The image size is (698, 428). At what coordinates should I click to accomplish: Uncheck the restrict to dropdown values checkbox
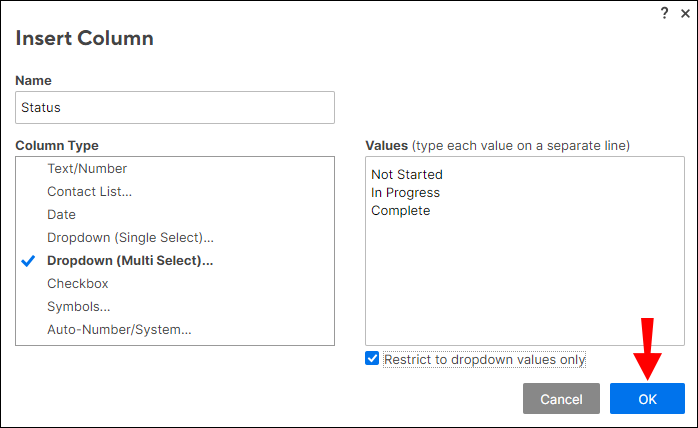[x=373, y=359]
